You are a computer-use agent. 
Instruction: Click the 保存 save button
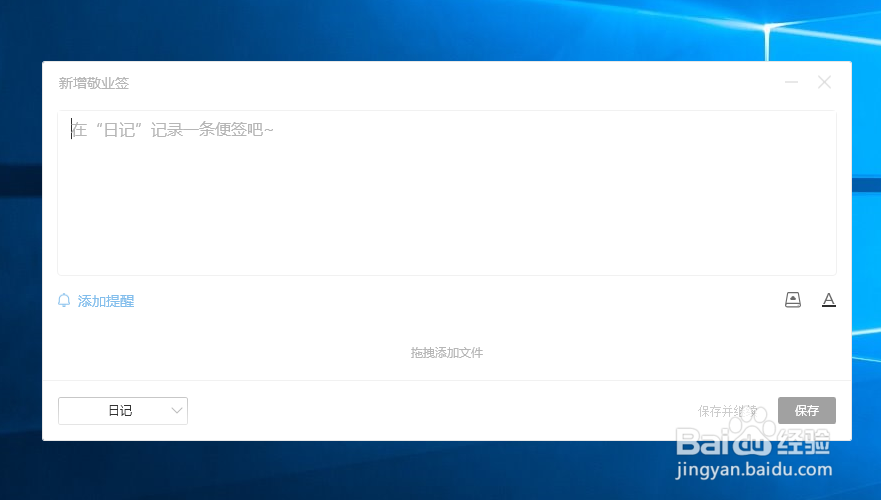point(807,411)
